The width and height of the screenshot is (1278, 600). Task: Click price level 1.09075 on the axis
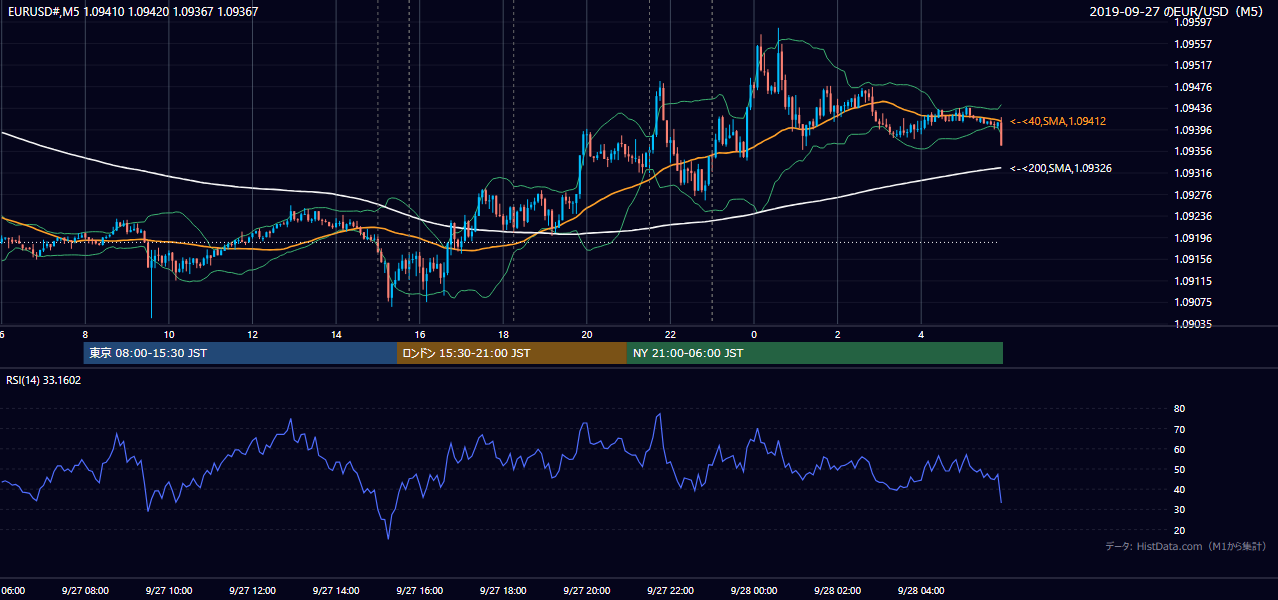pyautogui.click(x=1193, y=302)
